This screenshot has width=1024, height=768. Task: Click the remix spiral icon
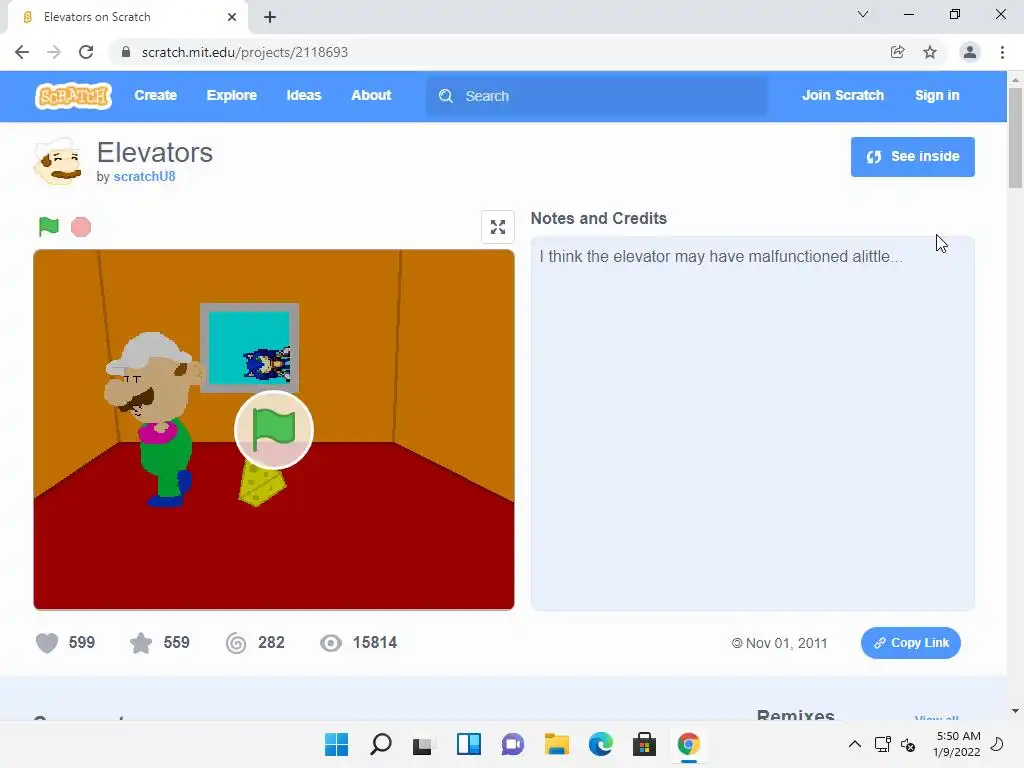click(x=236, y=643)
